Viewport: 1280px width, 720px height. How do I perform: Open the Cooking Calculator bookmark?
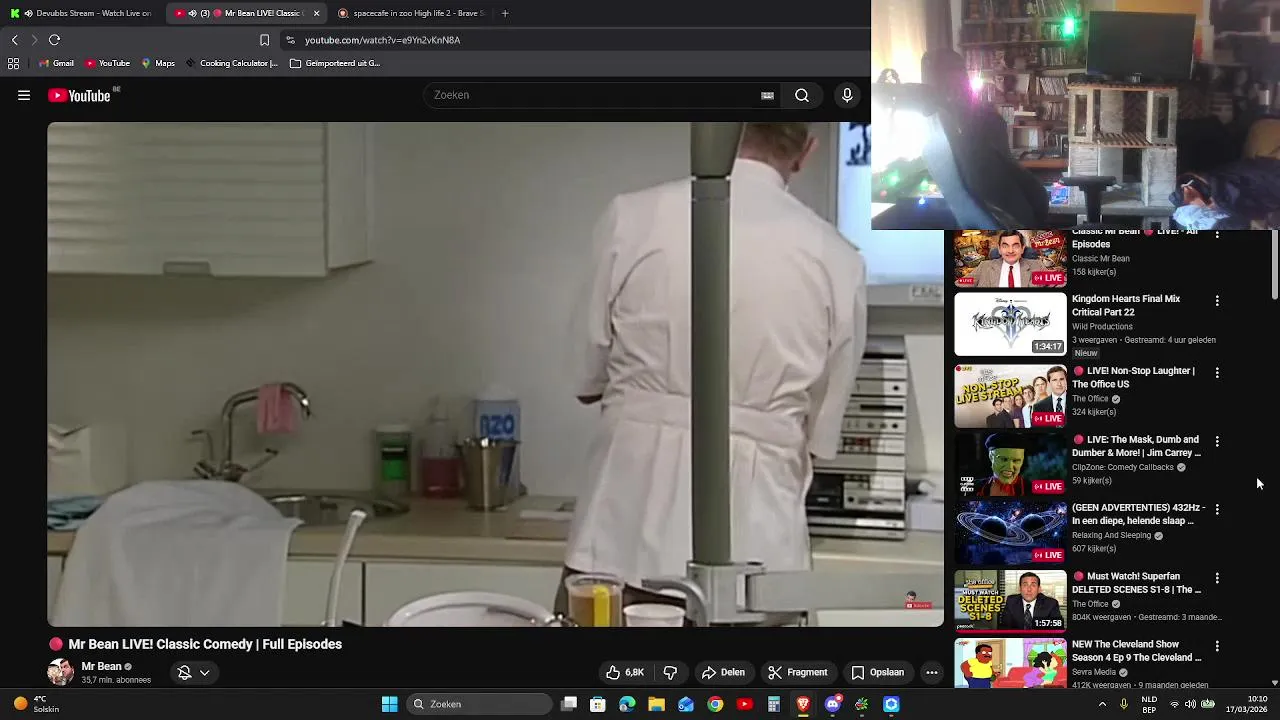pyautogui.click(x=231, y=63)
